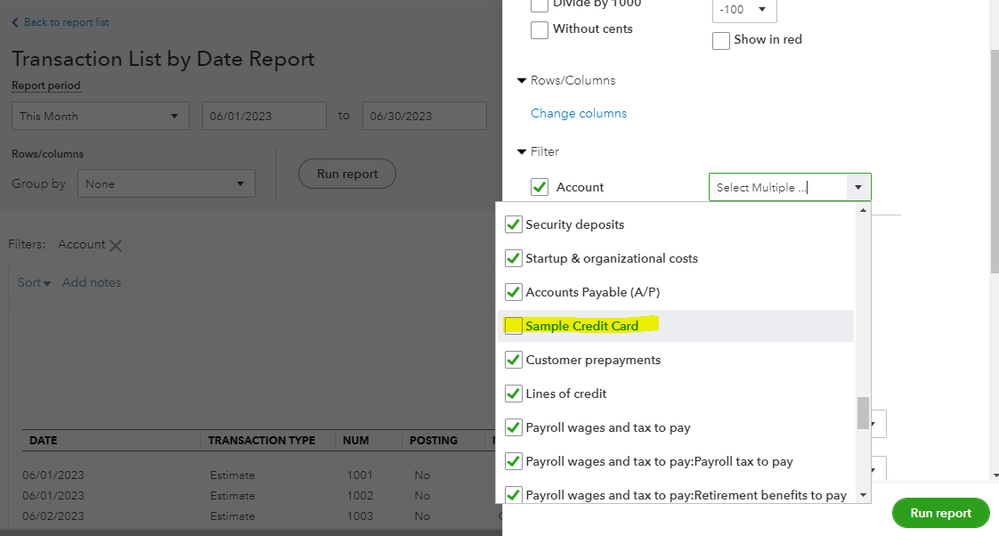Click the POSTING column header
Image resolution: width=999 pixels, height=536 pixels.
[433, 440]
